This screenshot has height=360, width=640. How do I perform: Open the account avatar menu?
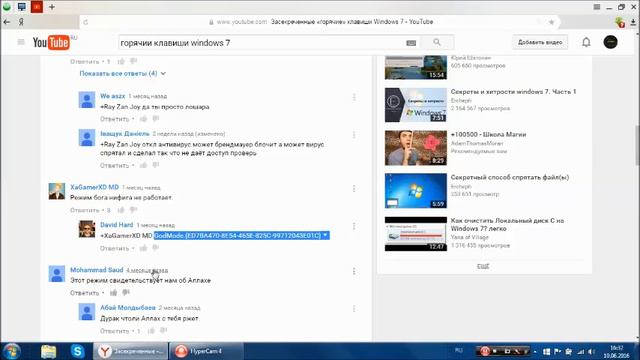tap(611, 42)
